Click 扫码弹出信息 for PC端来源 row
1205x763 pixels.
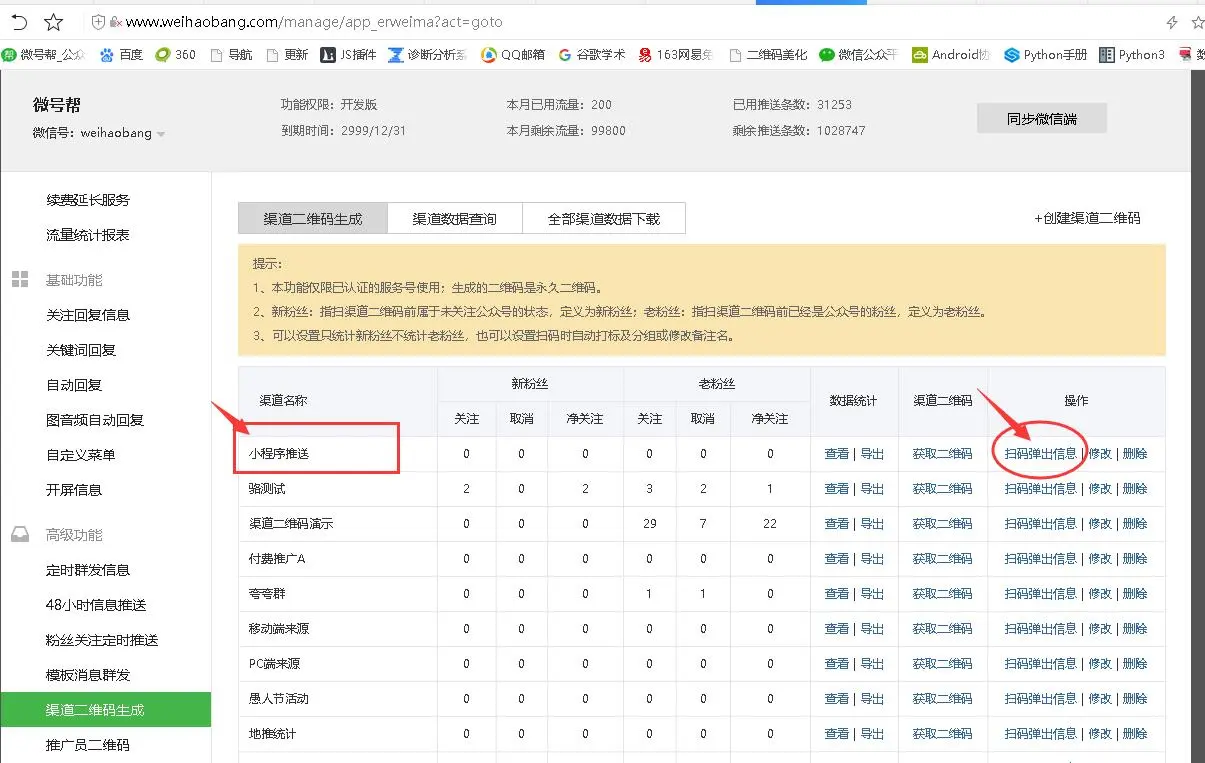coord(1041,664)
